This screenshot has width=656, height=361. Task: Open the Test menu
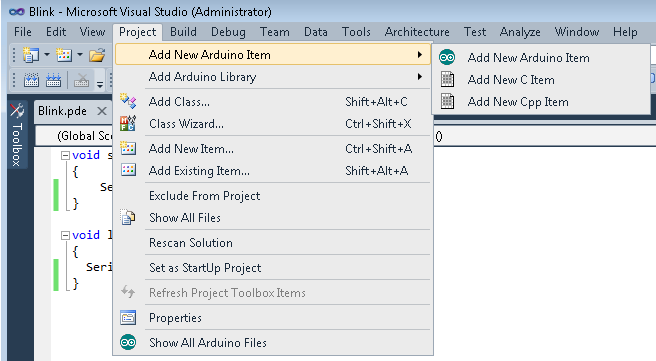click(x=475, y=32)
